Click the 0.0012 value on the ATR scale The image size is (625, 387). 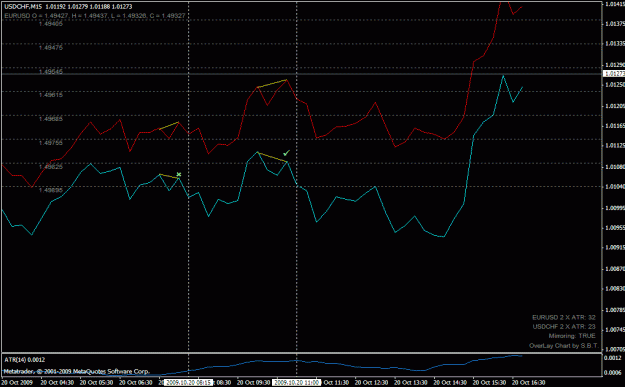click(x=613, y=358)
